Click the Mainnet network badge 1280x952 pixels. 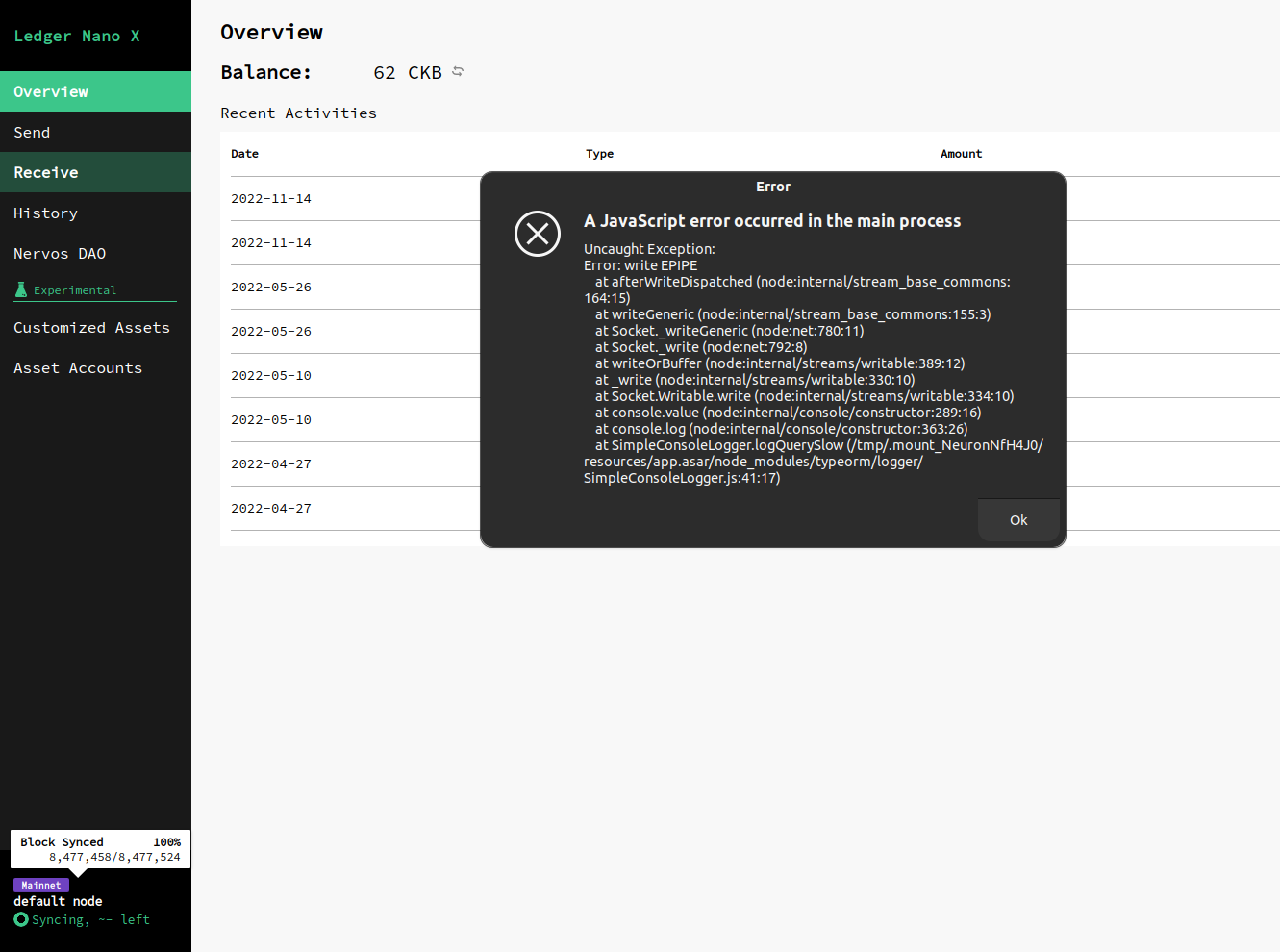coord(40,885)
